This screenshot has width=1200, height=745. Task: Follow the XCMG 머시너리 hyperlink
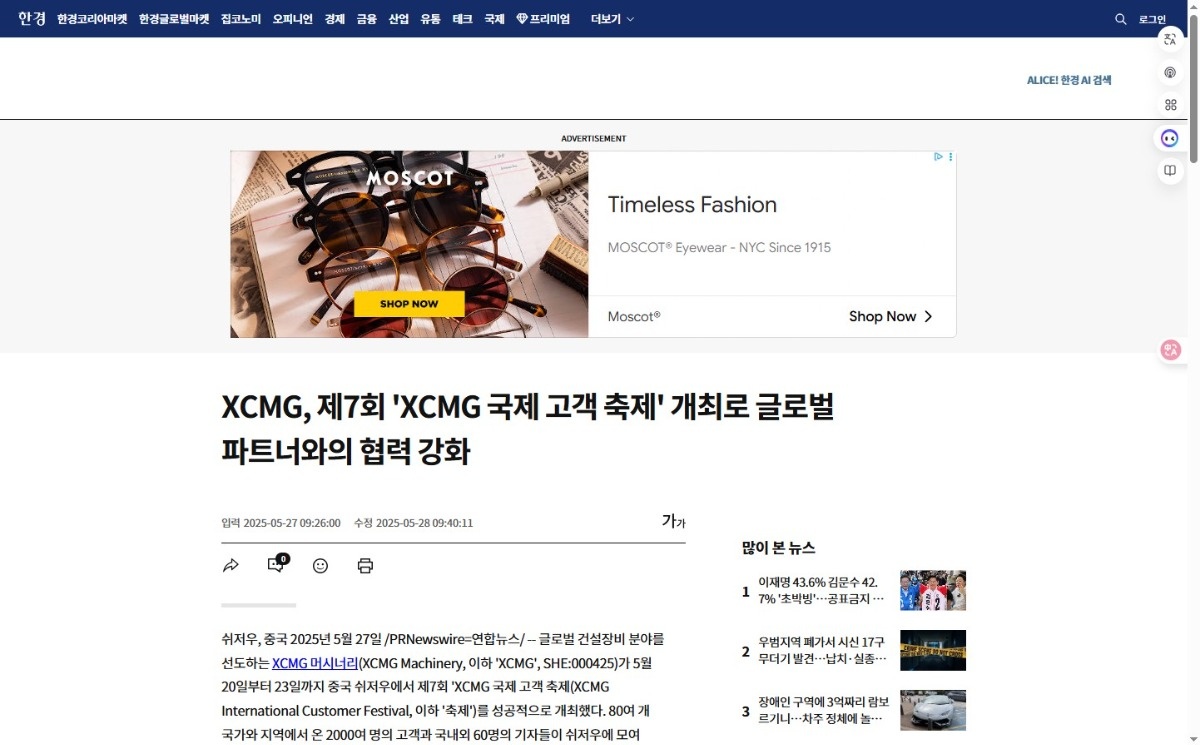(315, 663)
